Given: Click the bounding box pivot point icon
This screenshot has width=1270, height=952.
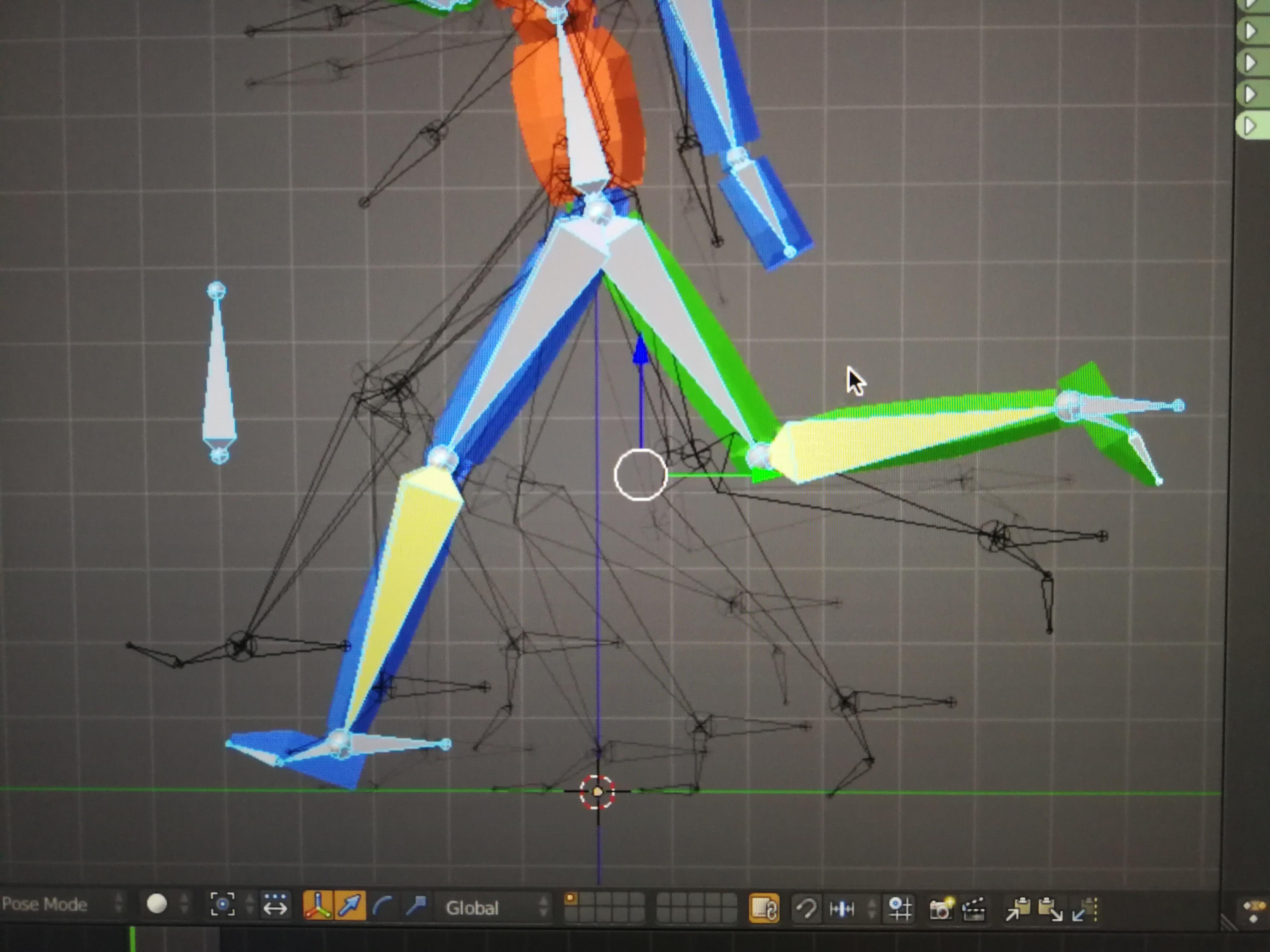Looking at the screenshot, I should [223, 905].
